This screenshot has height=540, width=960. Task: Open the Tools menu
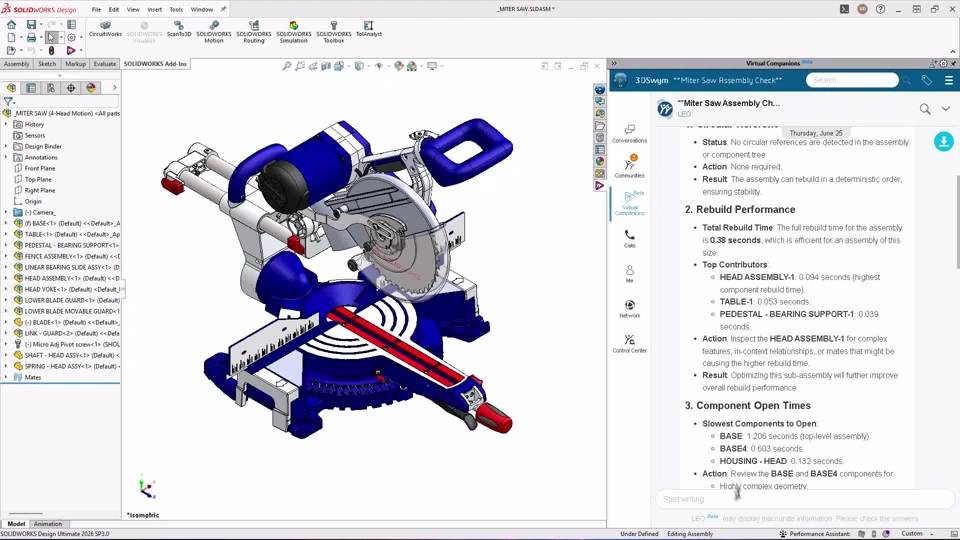pos(176,9)
